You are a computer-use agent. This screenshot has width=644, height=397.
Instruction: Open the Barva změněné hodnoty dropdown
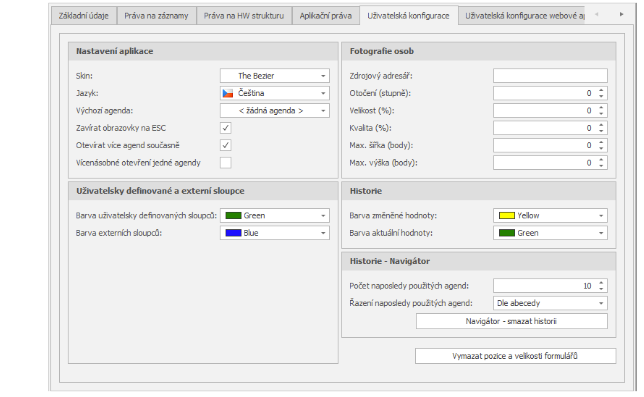click(550, 216)
